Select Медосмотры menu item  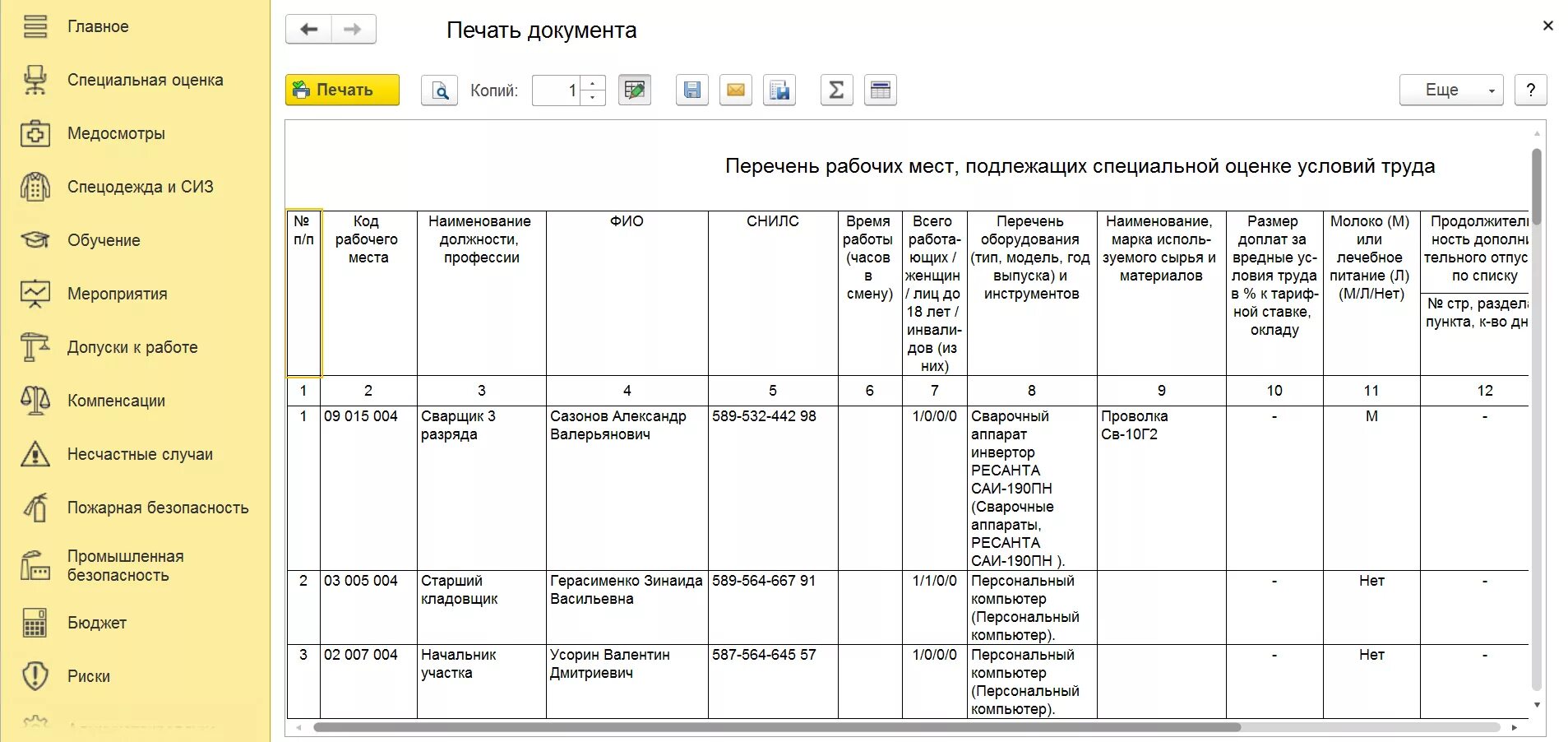click(x=116, y=133)
